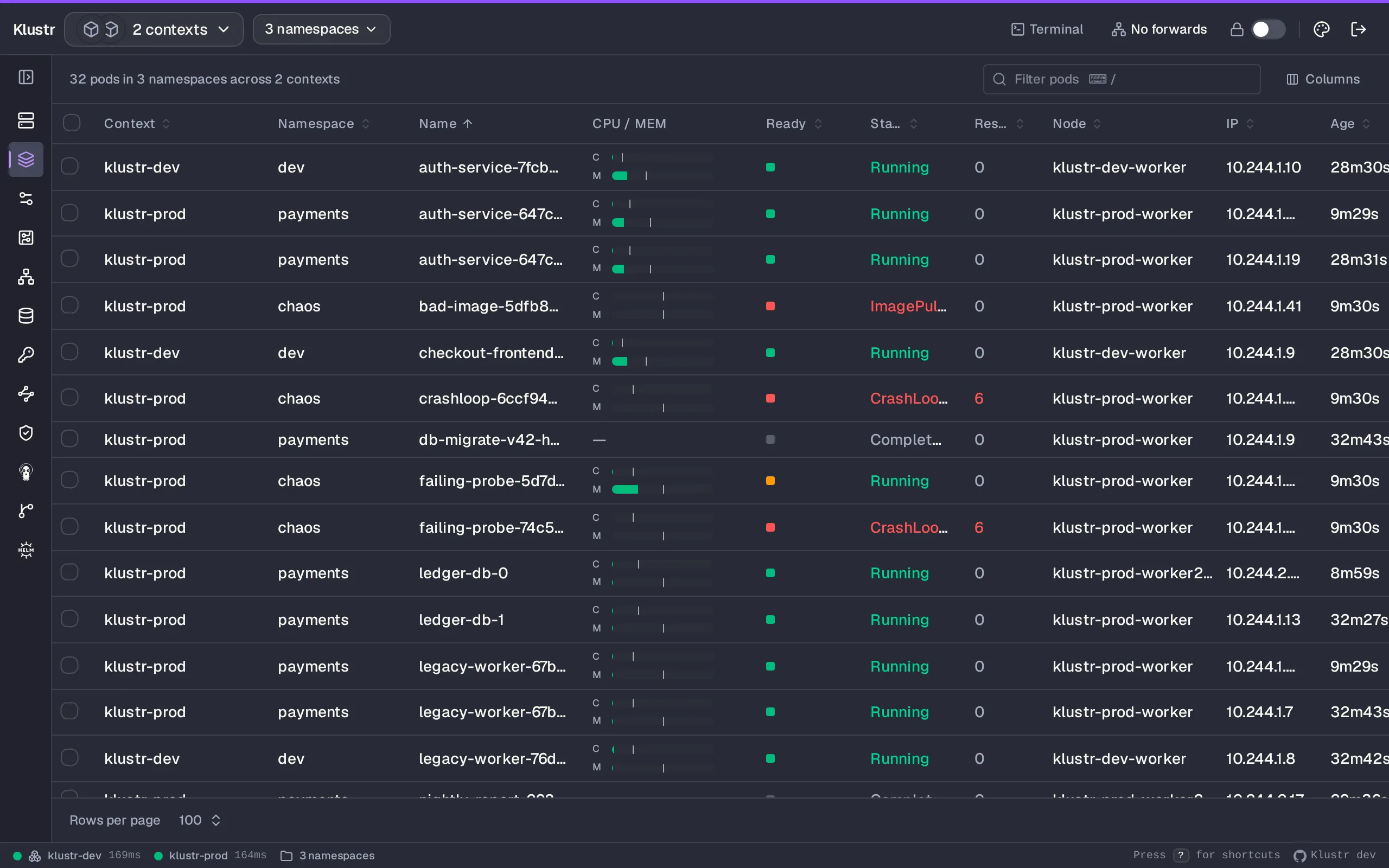Open the storage database icon in sidebar
Screen dimensions: 1389x868
(x=26, y=316)
